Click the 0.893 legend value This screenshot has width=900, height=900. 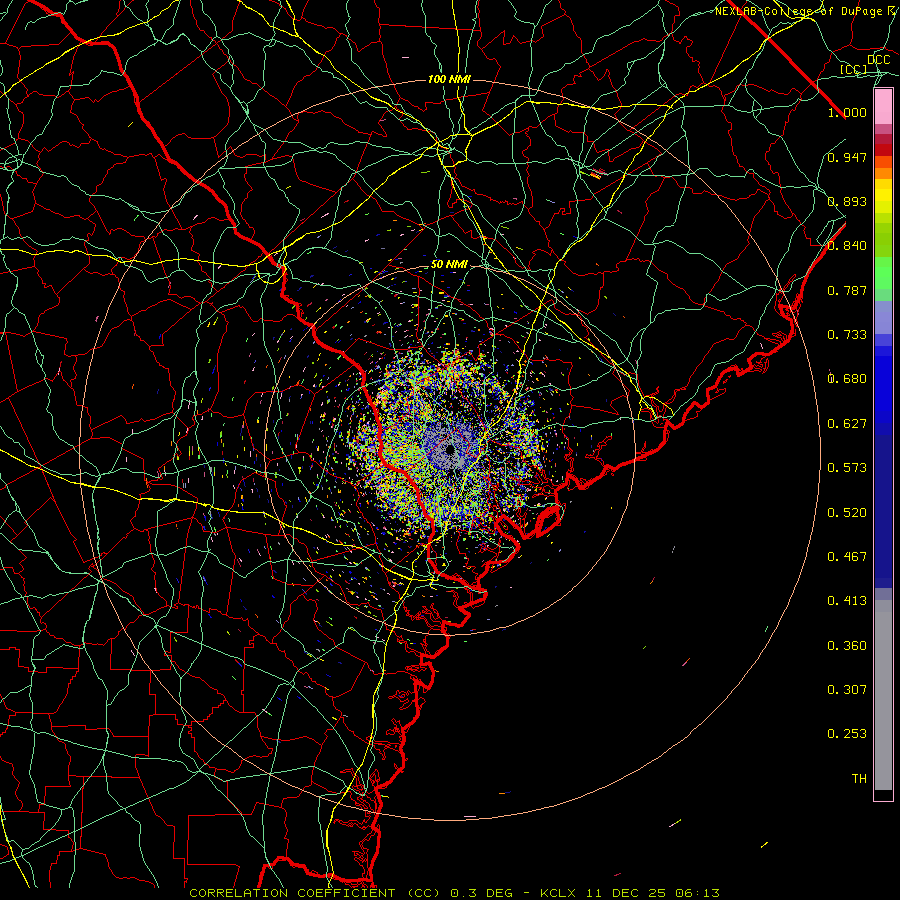coord(847,201)
